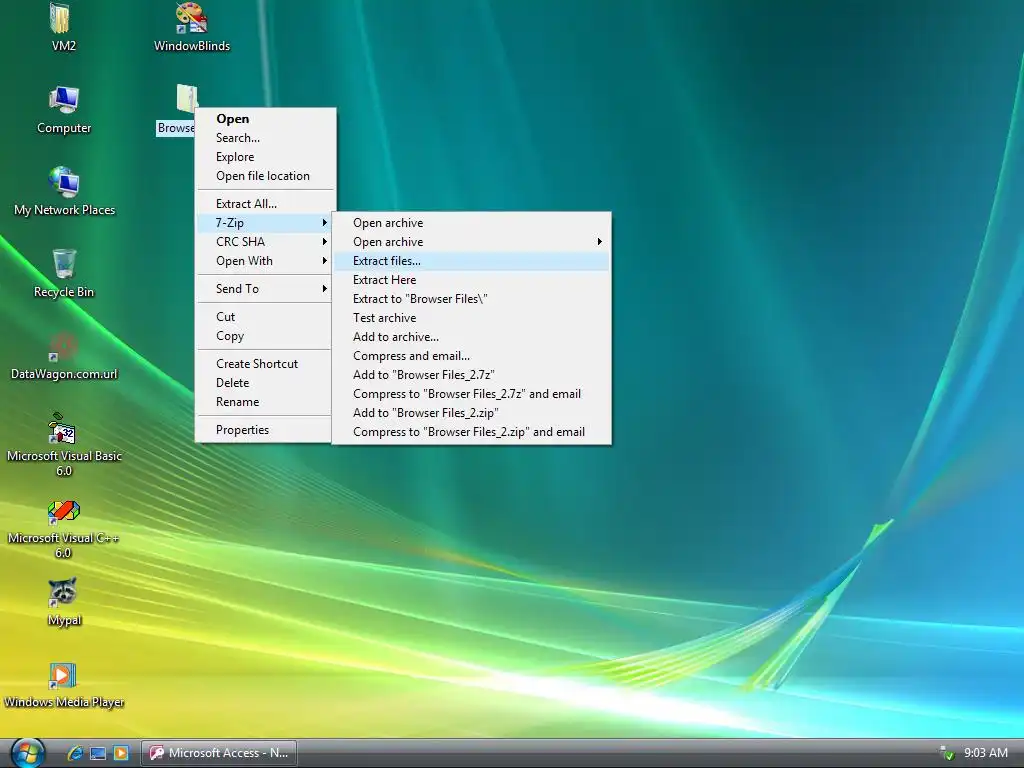Choose Search... in the context menu

(x=266, y=138)
